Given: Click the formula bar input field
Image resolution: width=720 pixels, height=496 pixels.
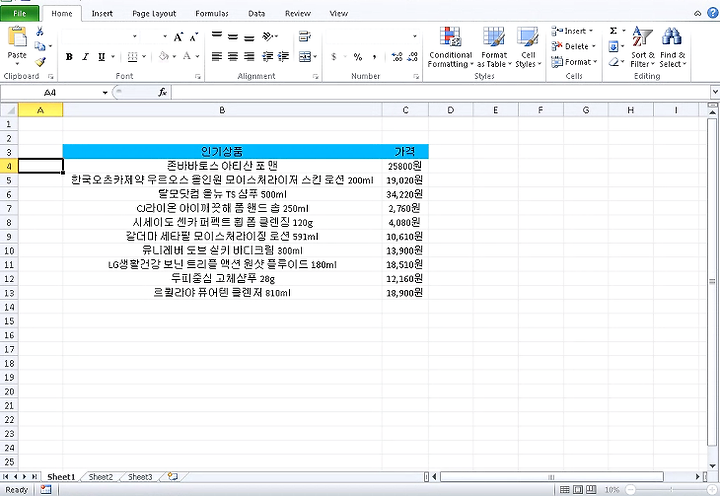Looking at the screenshot, I should [441, 92].
